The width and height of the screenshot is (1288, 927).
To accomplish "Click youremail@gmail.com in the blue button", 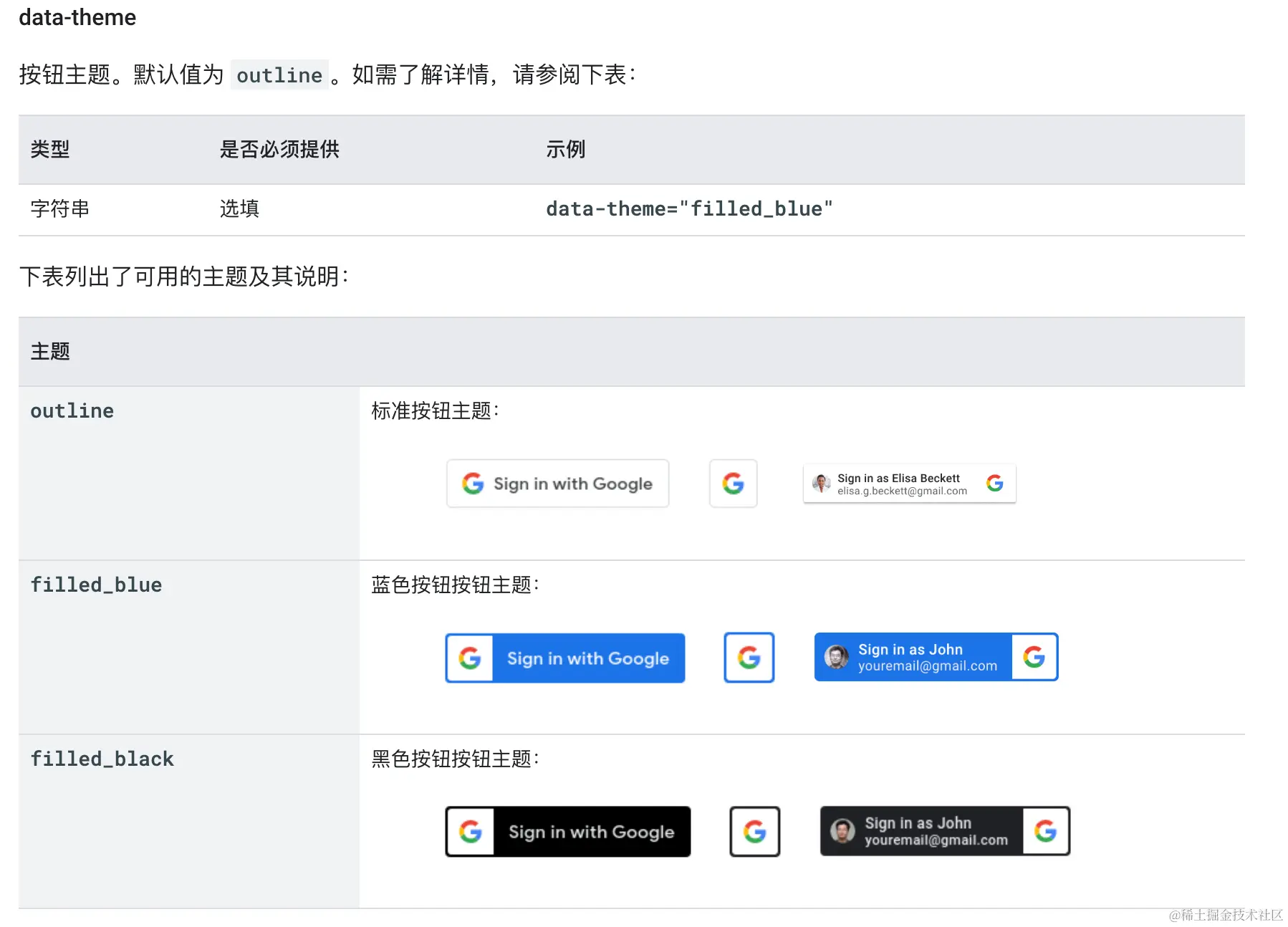I will [x=928, y=666].
